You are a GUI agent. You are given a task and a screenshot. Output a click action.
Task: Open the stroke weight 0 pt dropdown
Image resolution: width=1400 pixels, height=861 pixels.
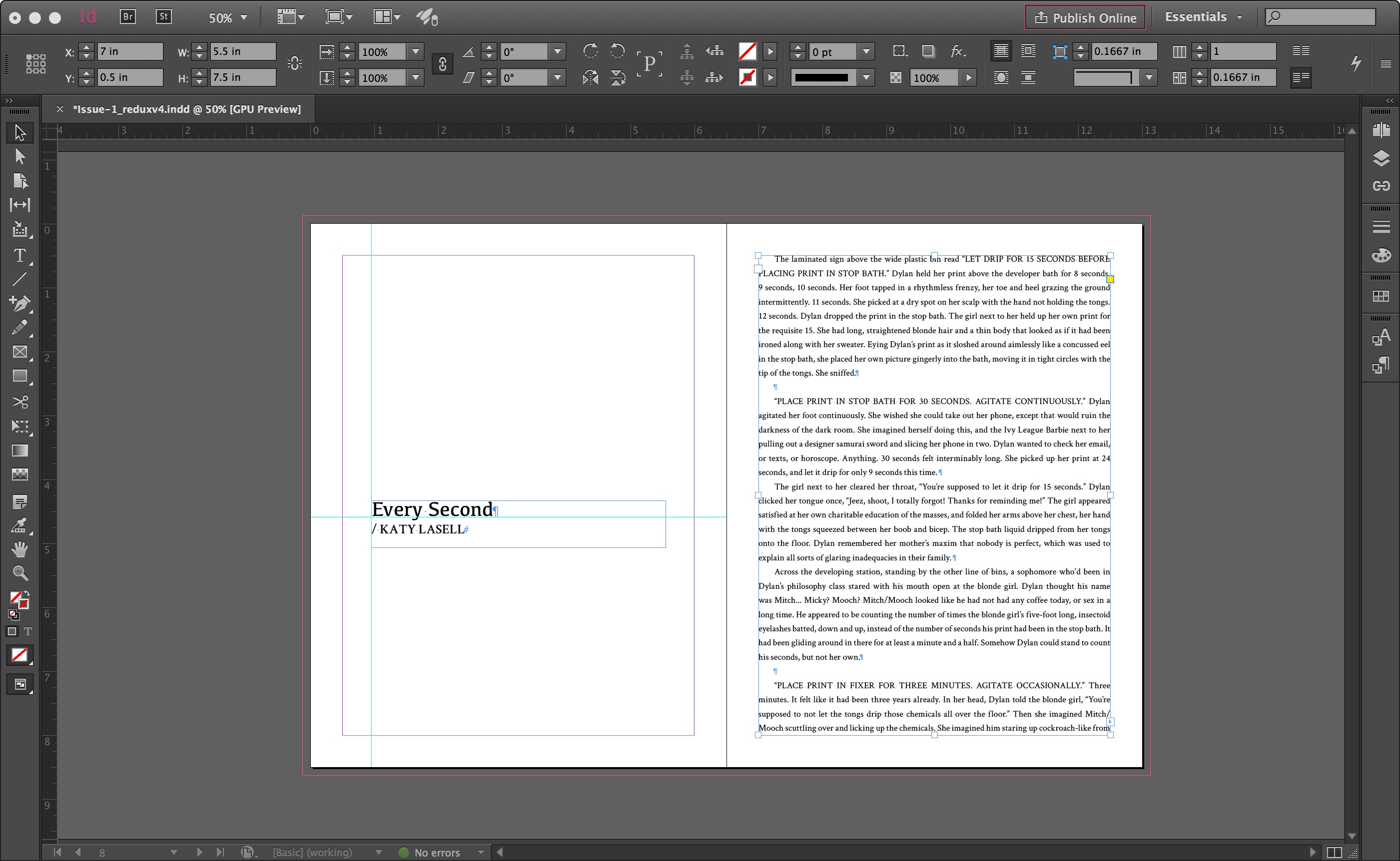[x=866, y=52]
